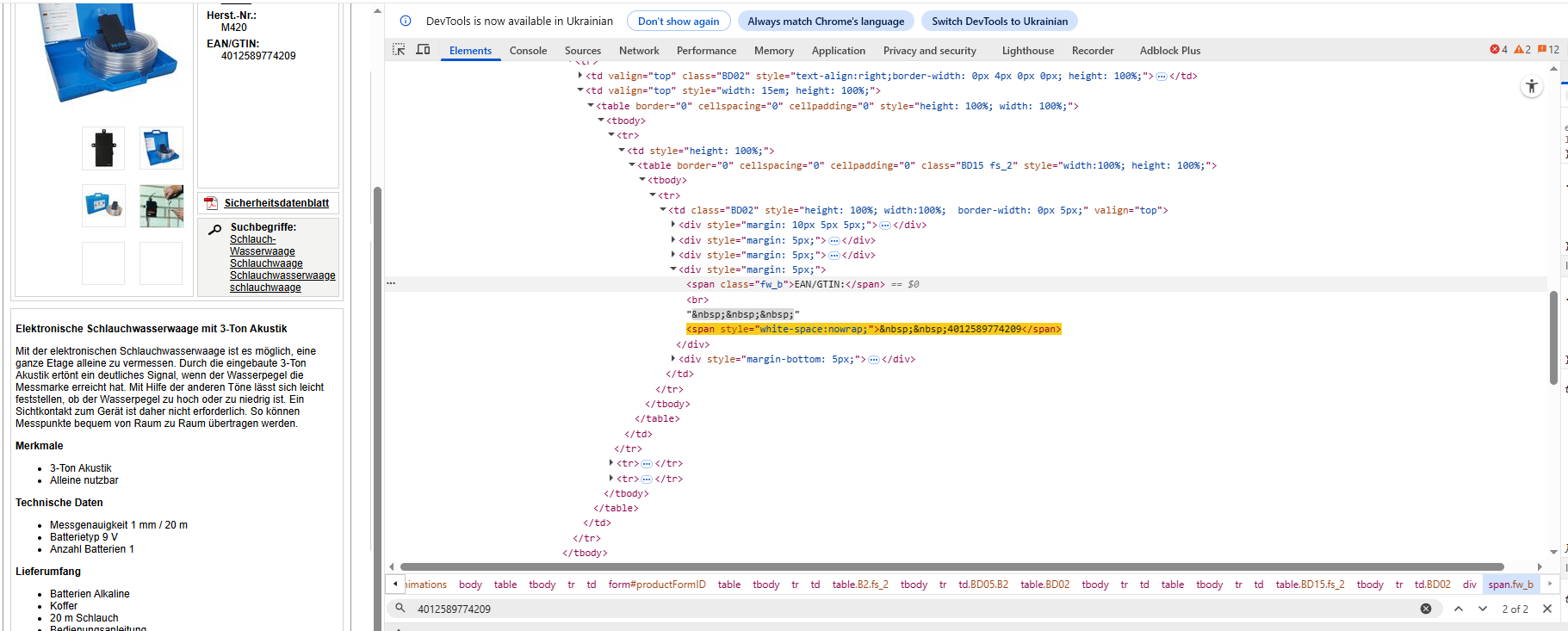The height and width of the screenshot is (631, 1568).
Task: Open the Network tab
Action: point(639,51)
